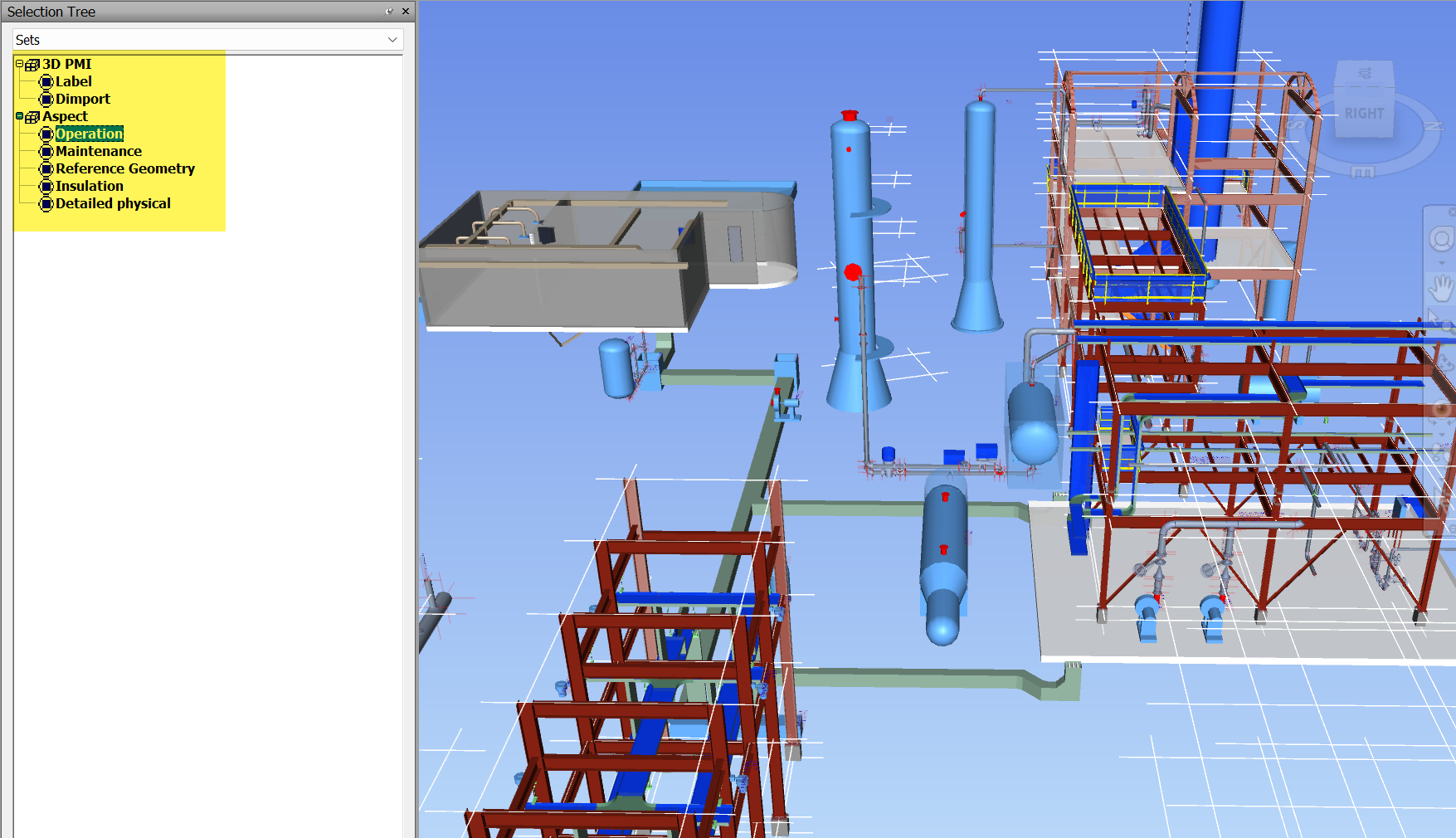
Task: Click the Operation set's radio marker icon
Action: (47, 134)
